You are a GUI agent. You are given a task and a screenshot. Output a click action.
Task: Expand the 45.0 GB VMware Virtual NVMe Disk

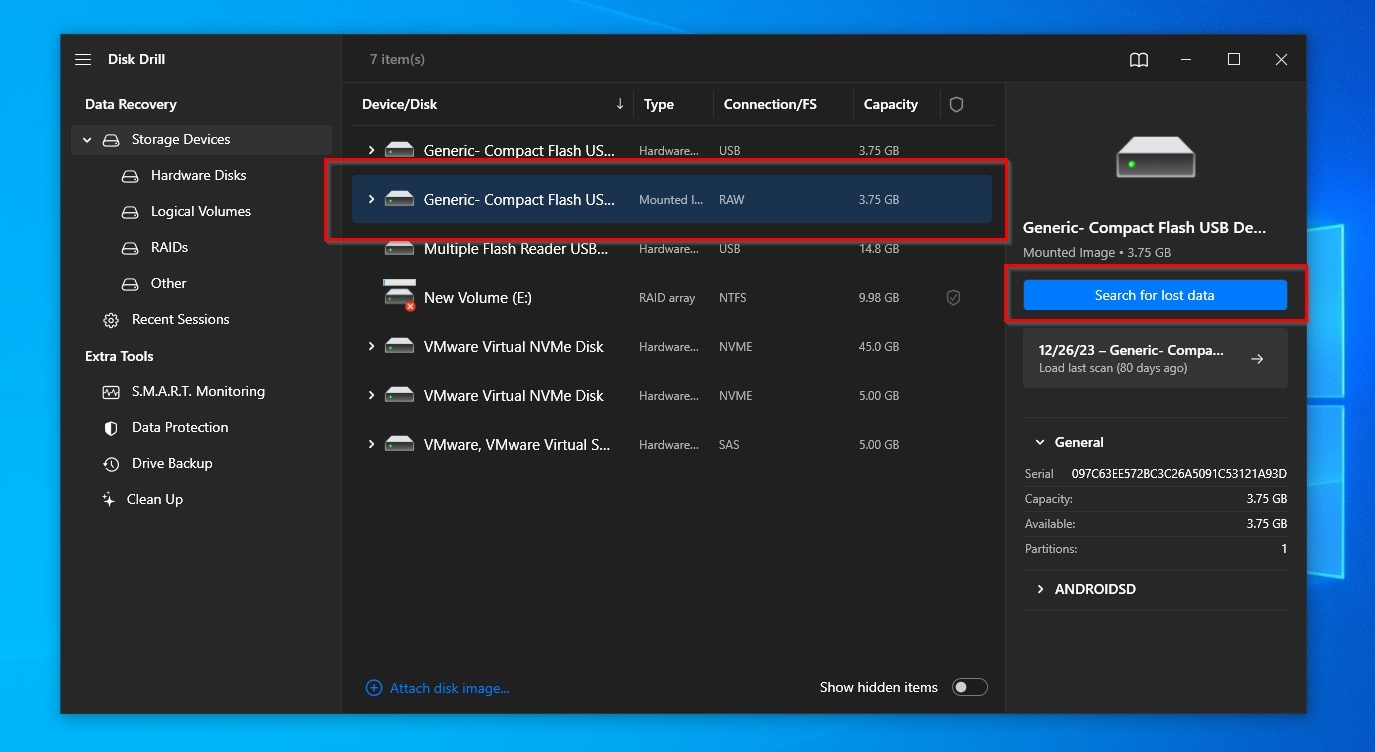pos(371,347)
